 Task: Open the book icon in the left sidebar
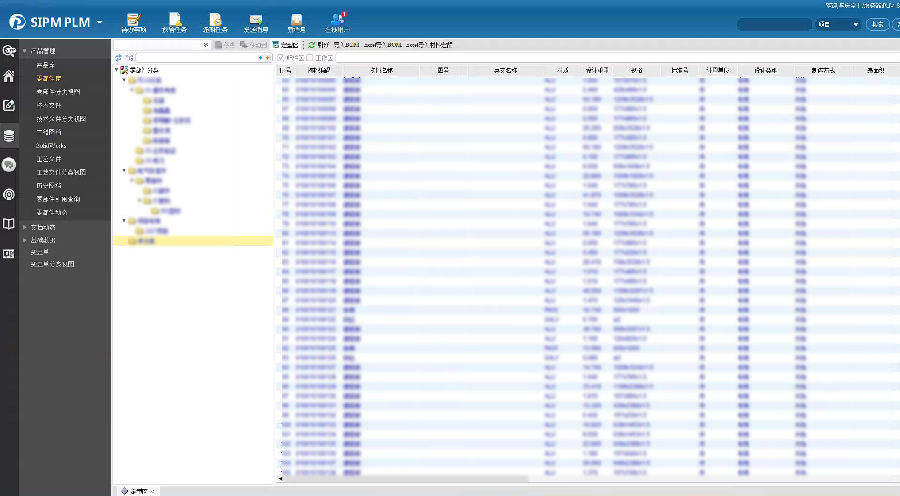tap(9, 224)
